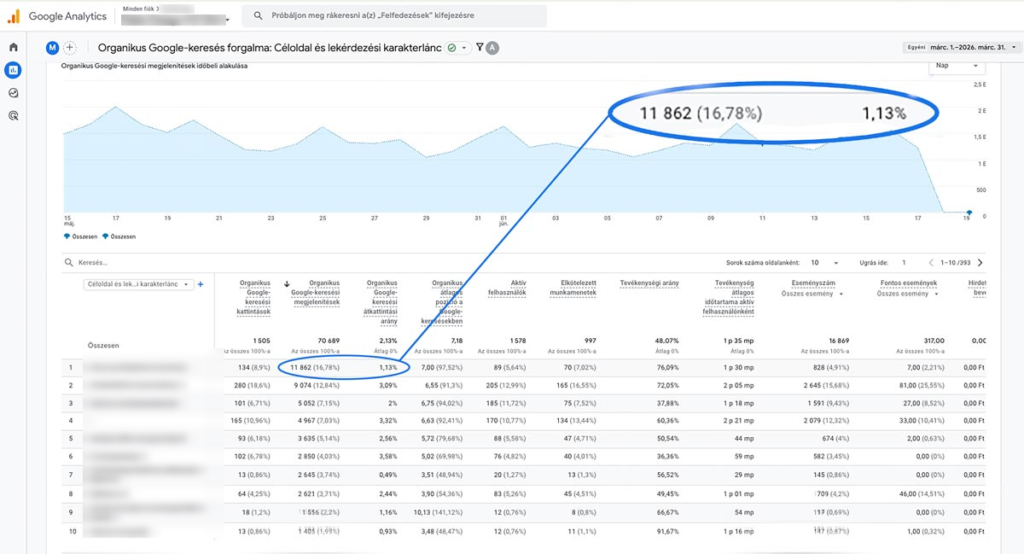Click row 4 clicks 165 (10,96%)
Viewport: 1024px width, 554px height.
point(250,421)
